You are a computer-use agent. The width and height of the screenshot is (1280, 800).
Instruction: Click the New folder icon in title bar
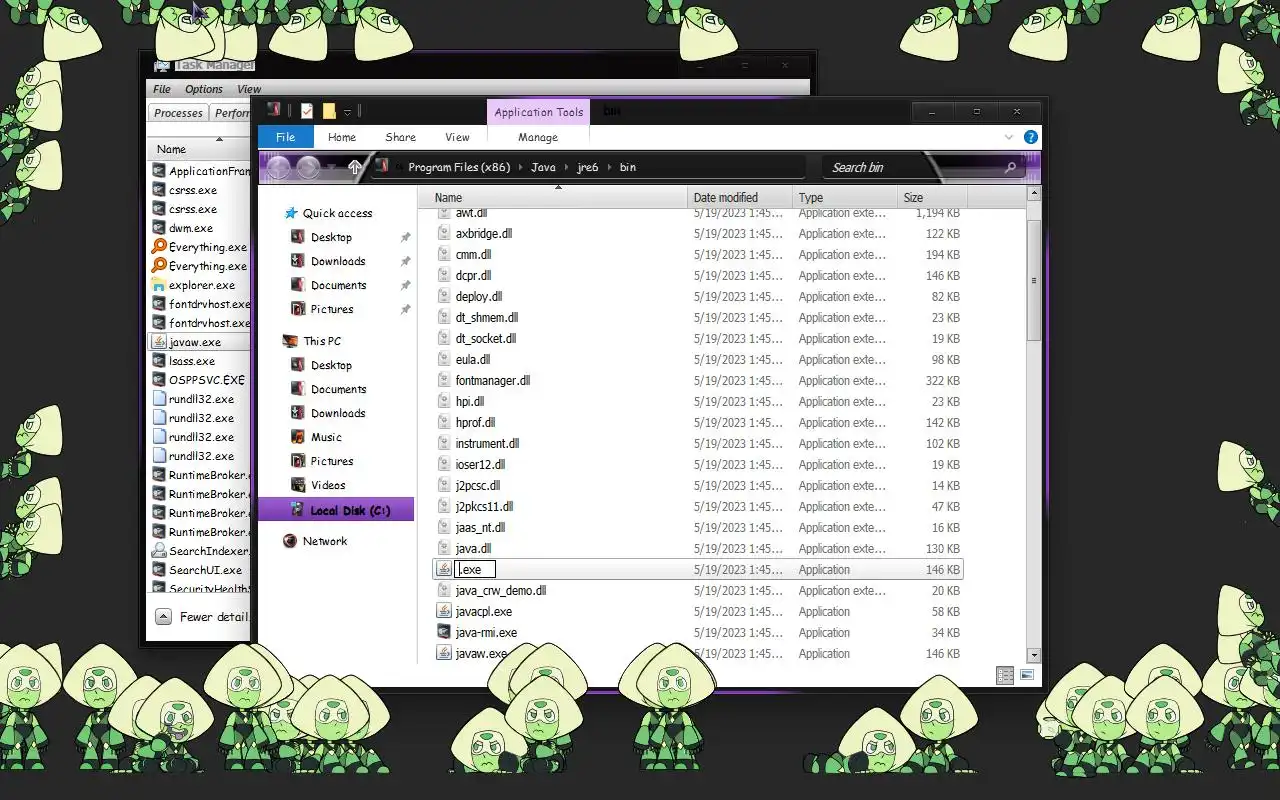(x=329, y=111)
